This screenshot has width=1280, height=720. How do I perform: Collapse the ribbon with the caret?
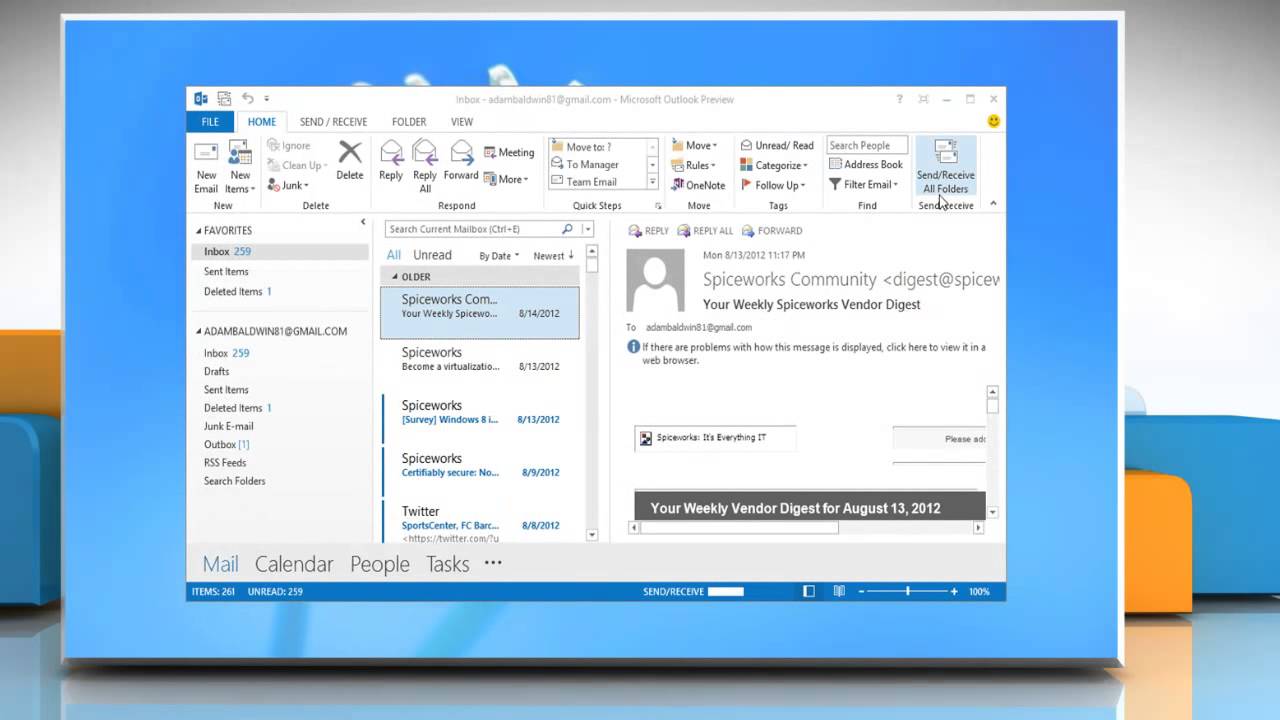pos(993,204)
